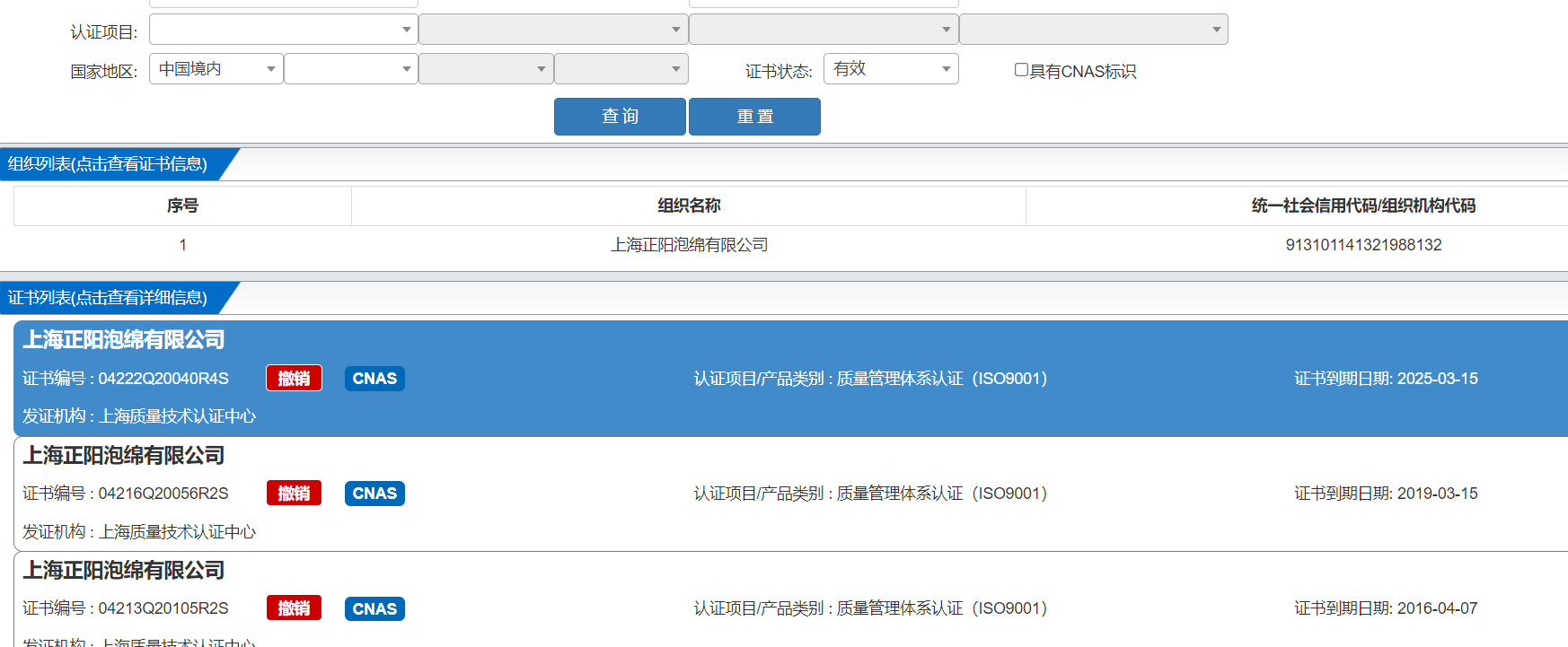Open the 证书状态 dropdown showing 有效
Image resolution: width=1568 pixels, height=647 pixels.
891,69
